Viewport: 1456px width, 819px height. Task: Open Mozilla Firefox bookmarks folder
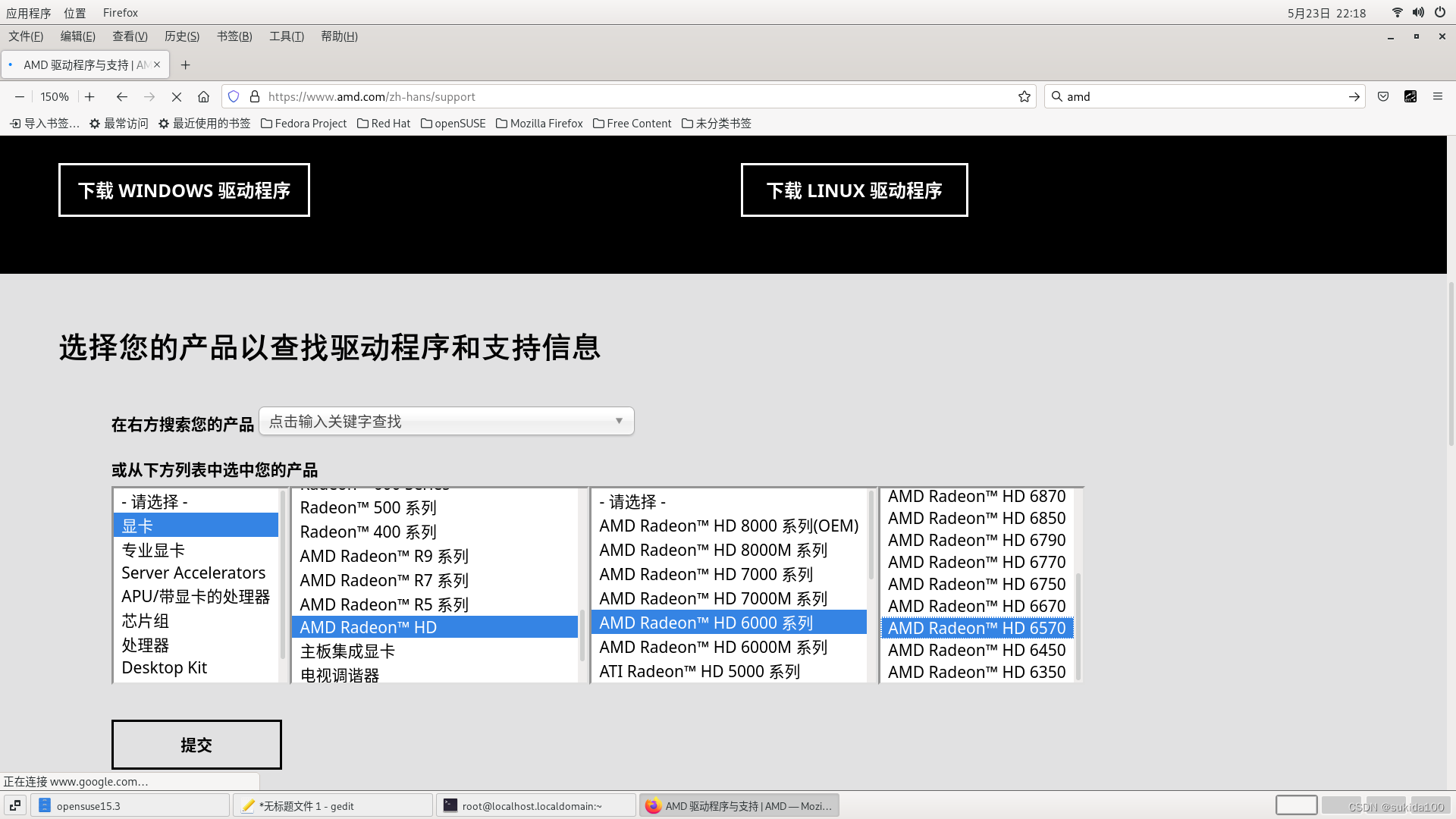pos(539,124)
